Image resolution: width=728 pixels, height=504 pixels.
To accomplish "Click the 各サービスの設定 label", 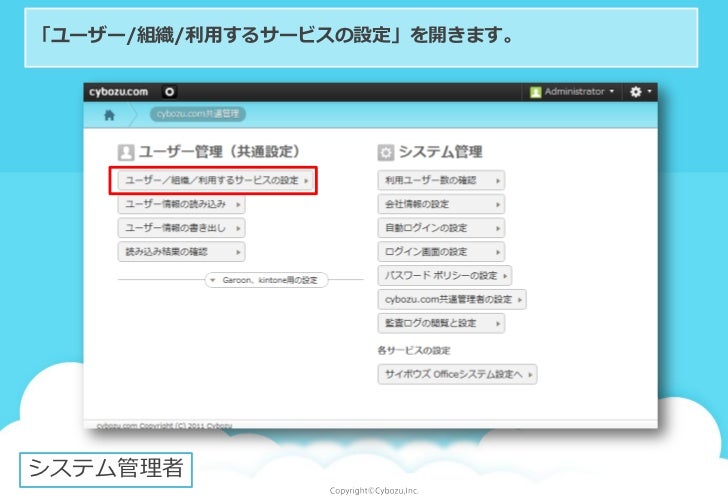I will (414, 350).
